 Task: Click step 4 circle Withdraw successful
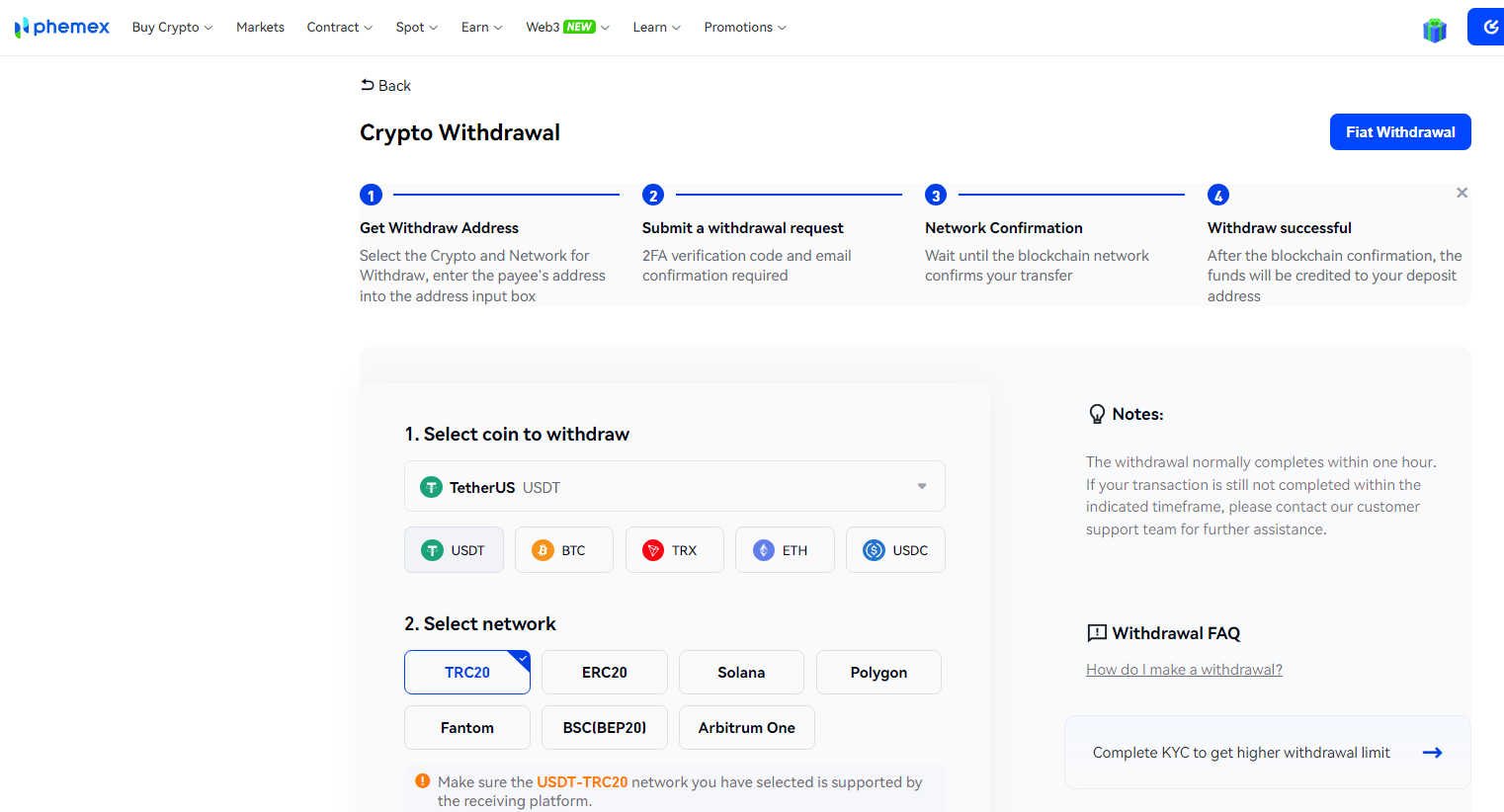[1218, 195]
